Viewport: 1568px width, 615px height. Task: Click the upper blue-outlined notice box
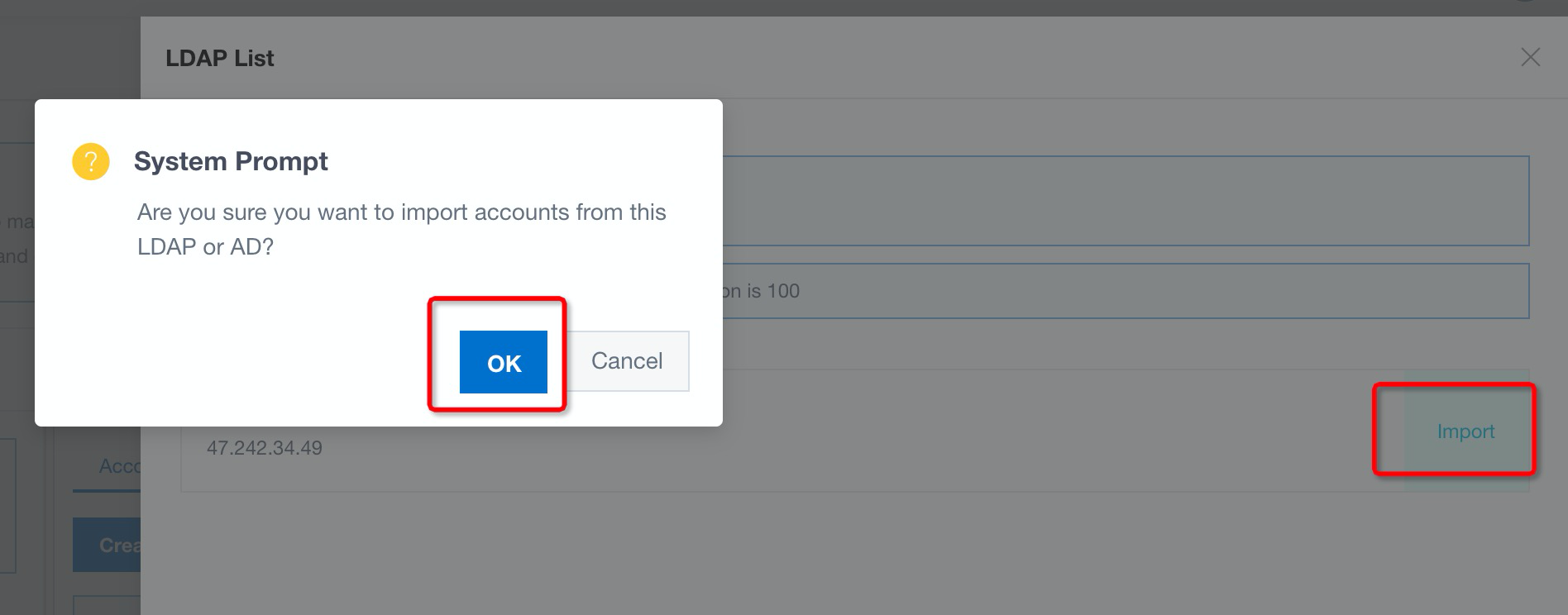click(x=1125, y=201)
